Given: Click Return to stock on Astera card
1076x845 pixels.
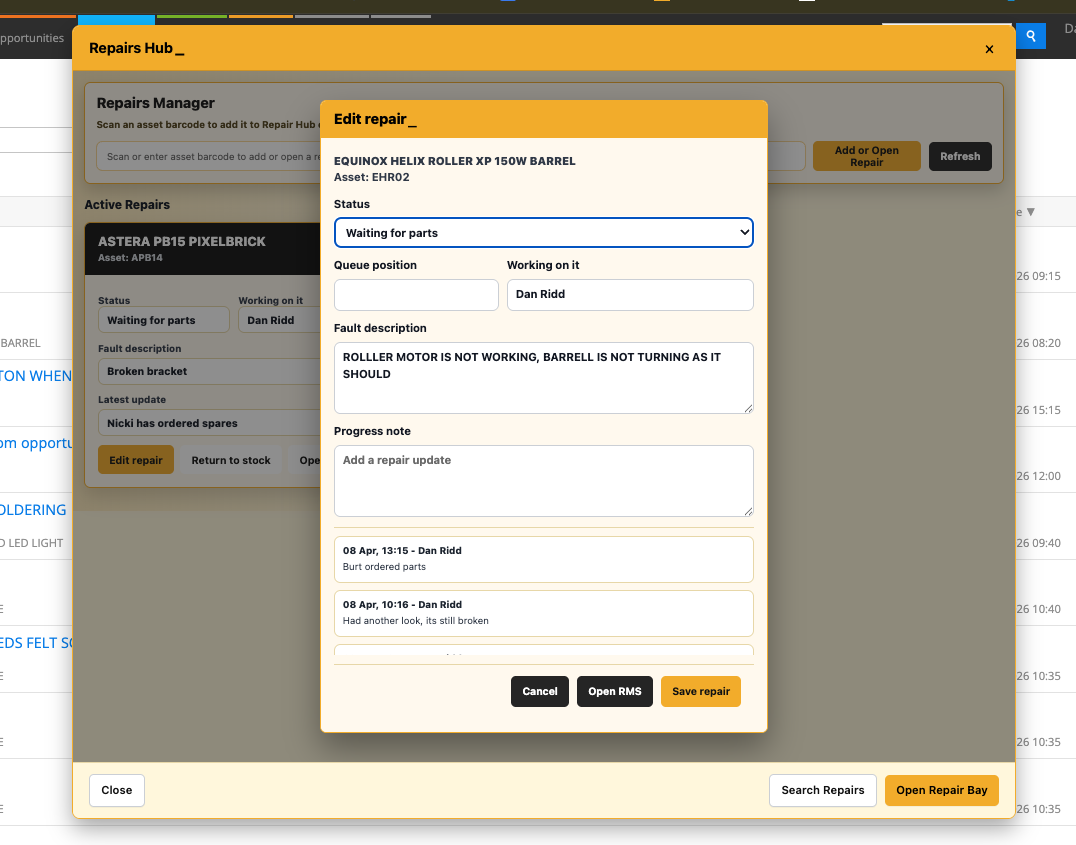Looking at the screenshot, I should coord(231,460).
